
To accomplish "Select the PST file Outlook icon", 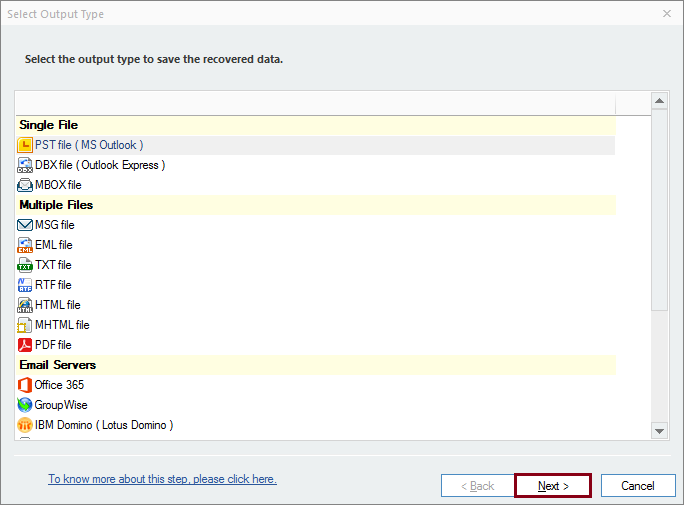I will click(25, 145).
